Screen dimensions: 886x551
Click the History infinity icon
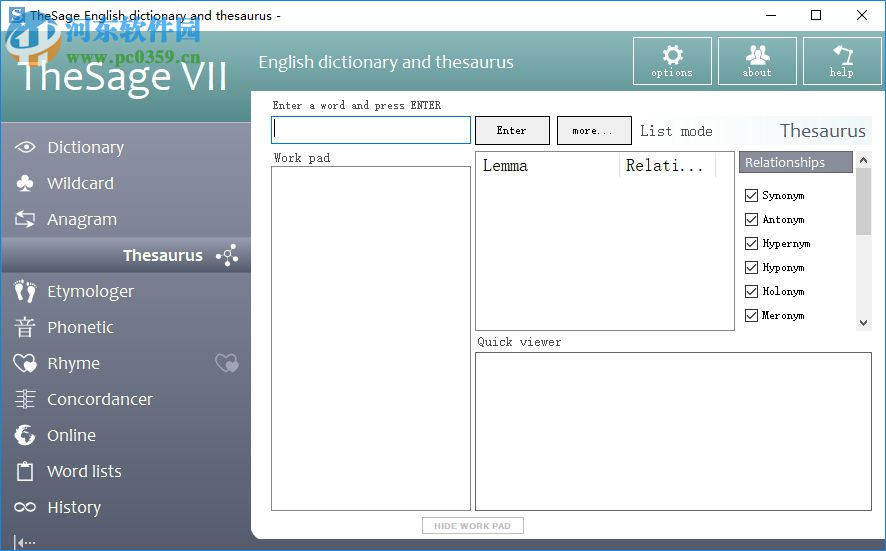[x=25, y=507]
